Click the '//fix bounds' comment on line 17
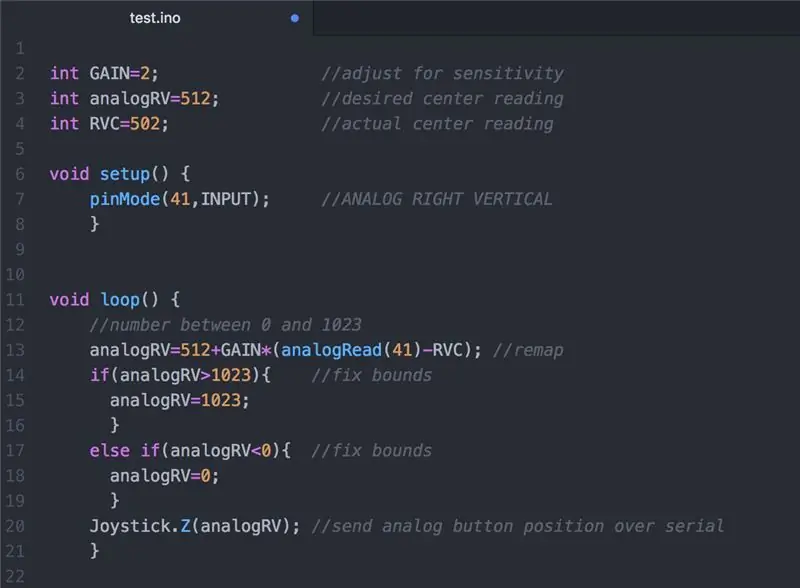 coord(371,451)
